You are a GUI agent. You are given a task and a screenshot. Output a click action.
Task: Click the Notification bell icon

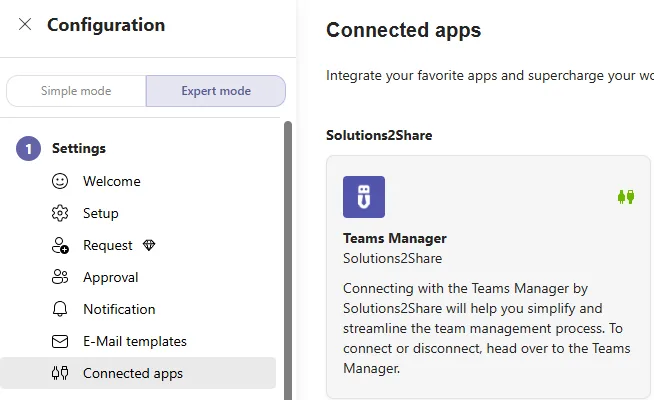point(60,309)
